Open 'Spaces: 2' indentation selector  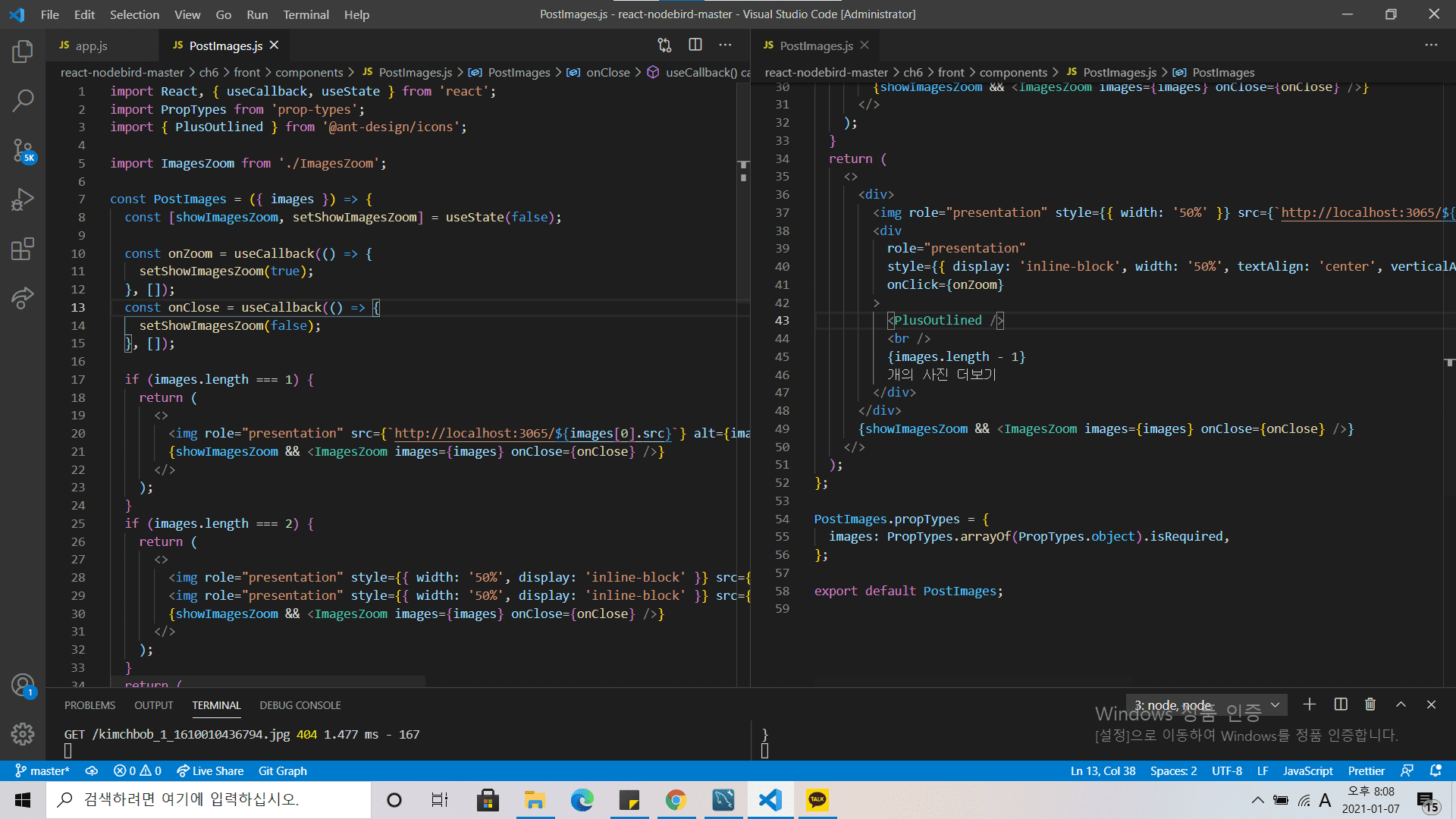click(x=1173, y=770)
